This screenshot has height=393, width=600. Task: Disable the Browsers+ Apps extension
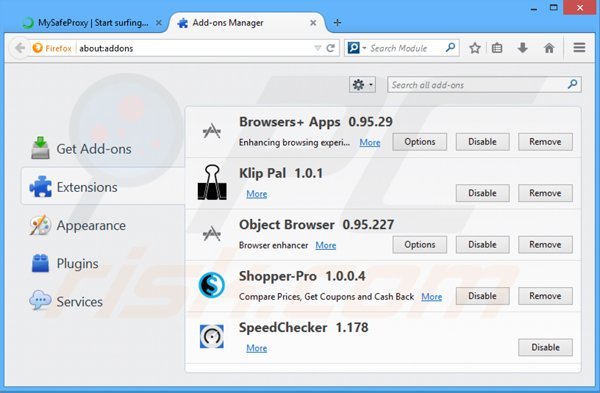coord(483,142)
